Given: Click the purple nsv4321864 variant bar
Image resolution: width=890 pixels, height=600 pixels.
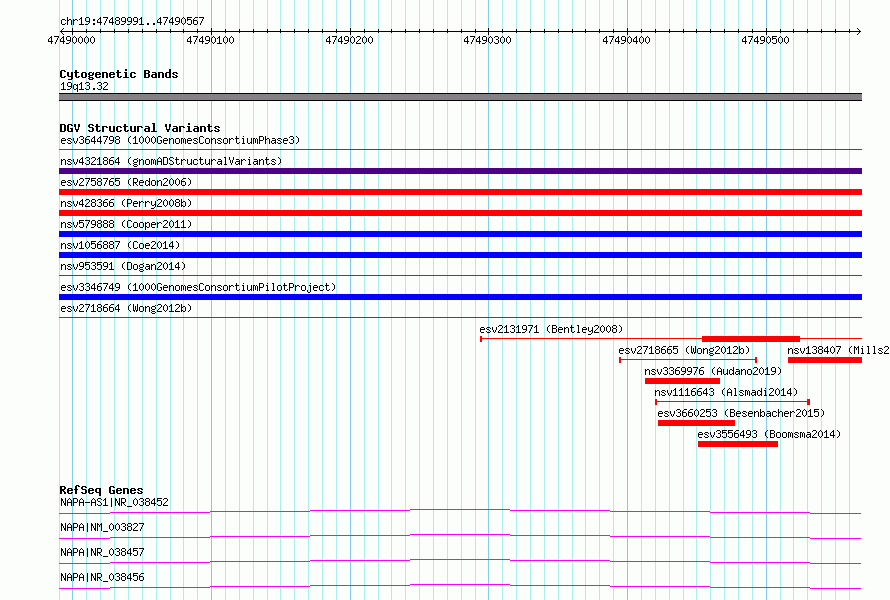Looking at the screenshot, I should [x=460, y=171].
